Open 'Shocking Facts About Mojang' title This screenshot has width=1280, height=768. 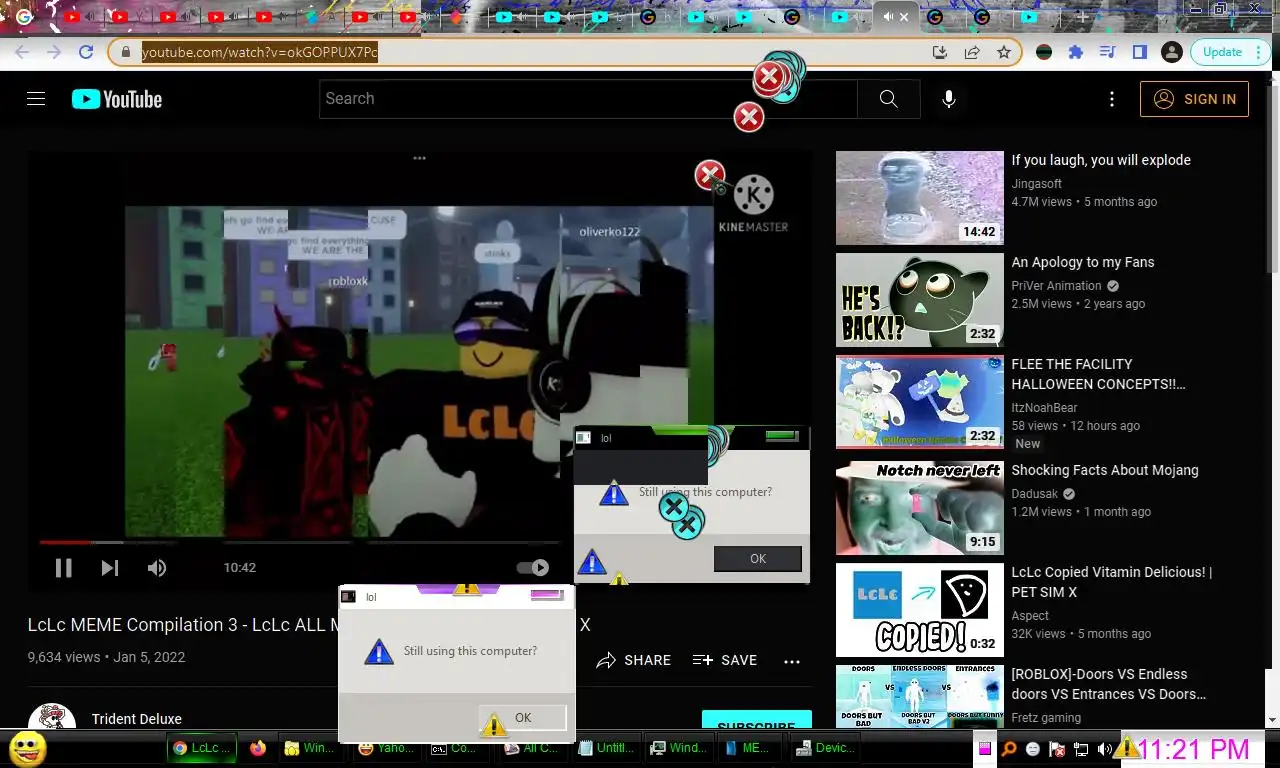[1105, 470]
